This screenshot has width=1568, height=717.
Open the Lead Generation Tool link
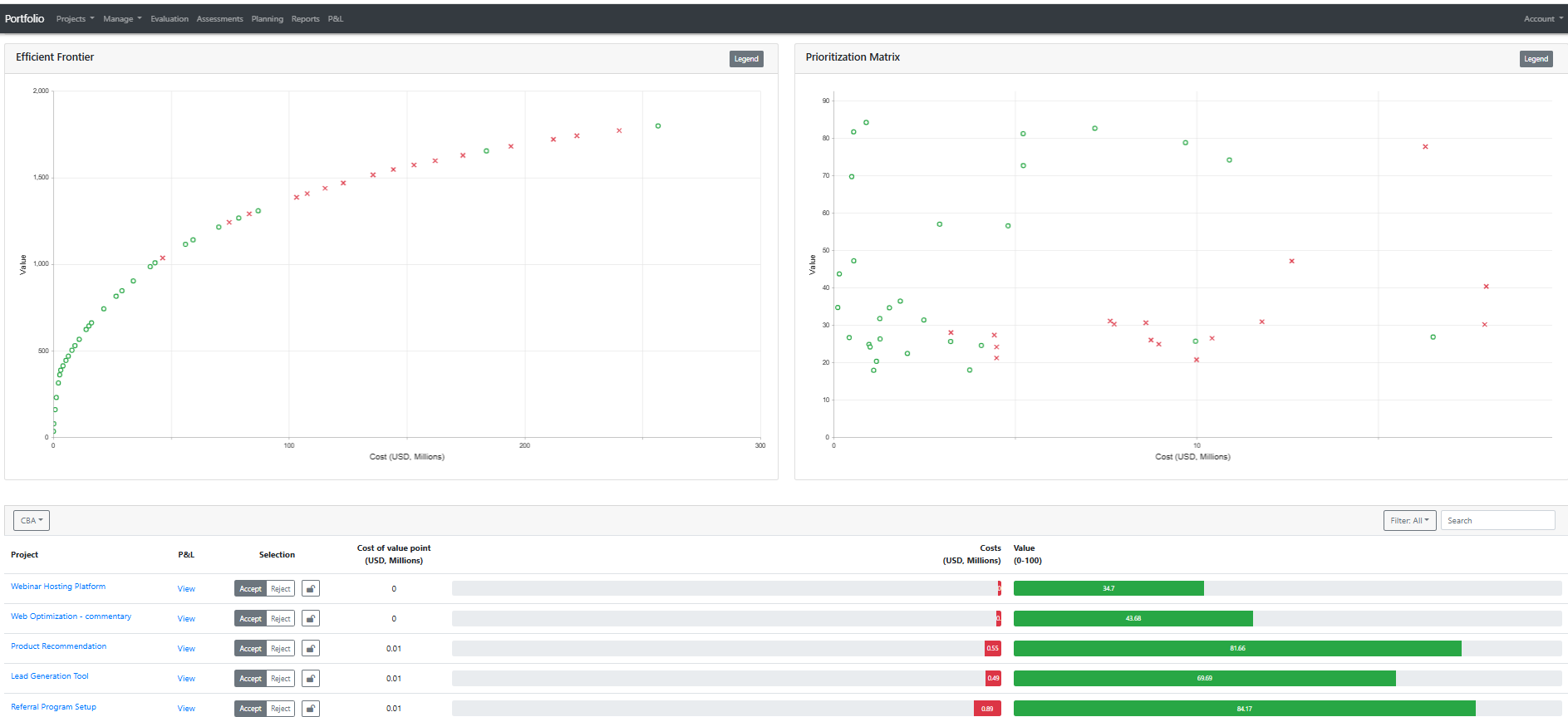point(50,676)
